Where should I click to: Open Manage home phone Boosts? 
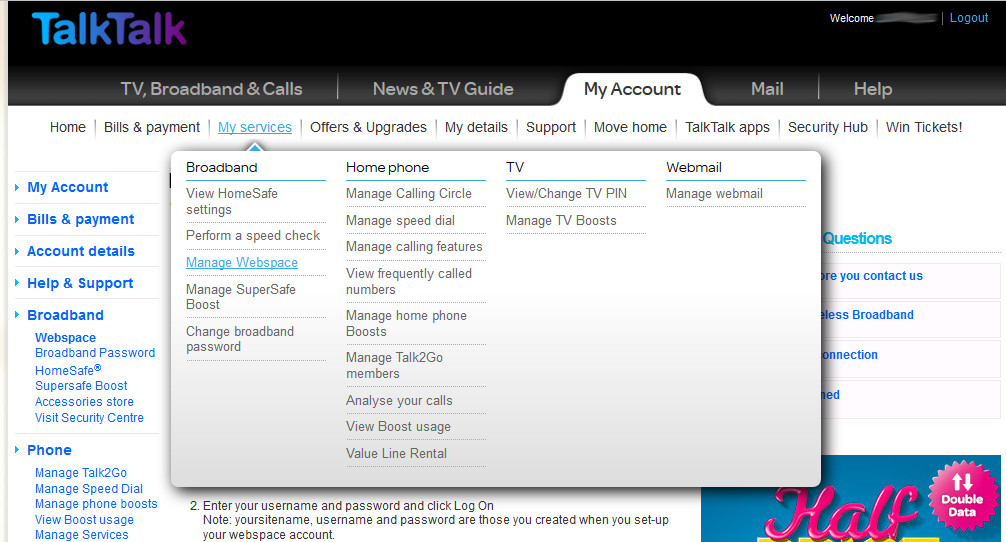(406, 323)
